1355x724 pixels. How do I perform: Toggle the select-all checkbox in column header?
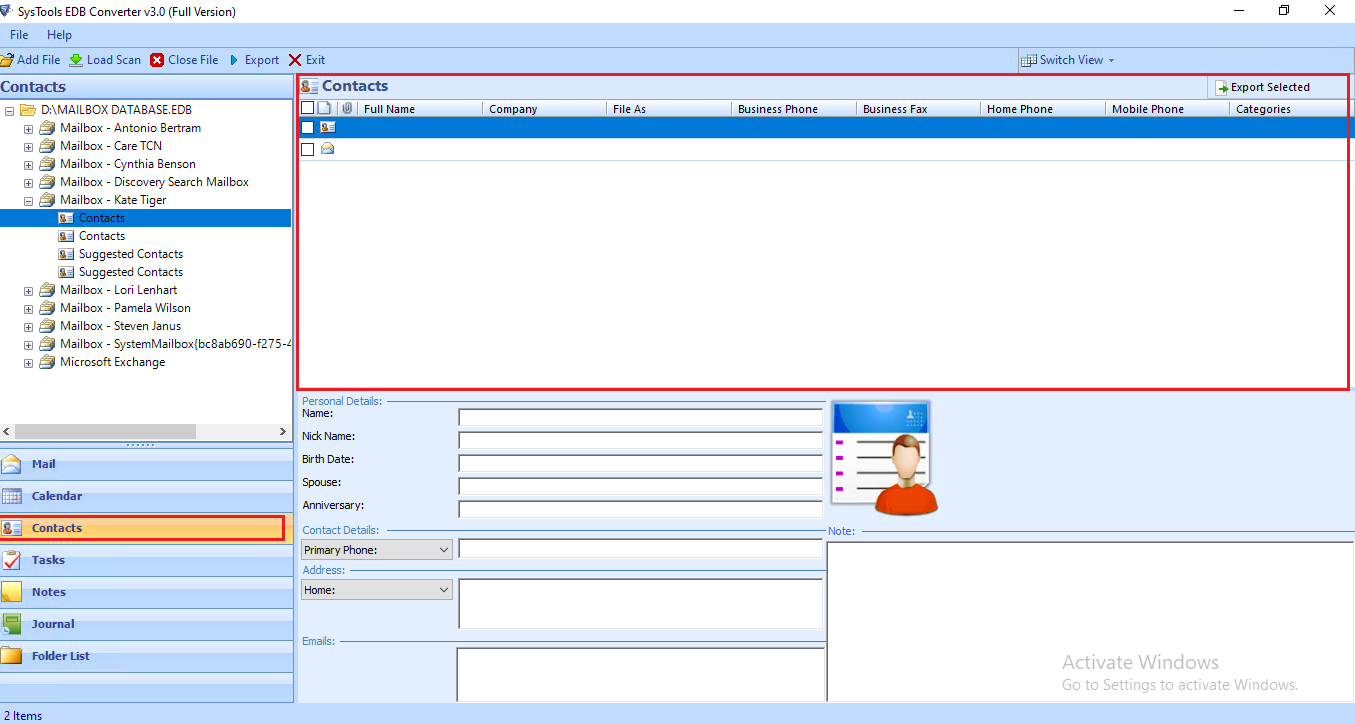tap(308, 108)
